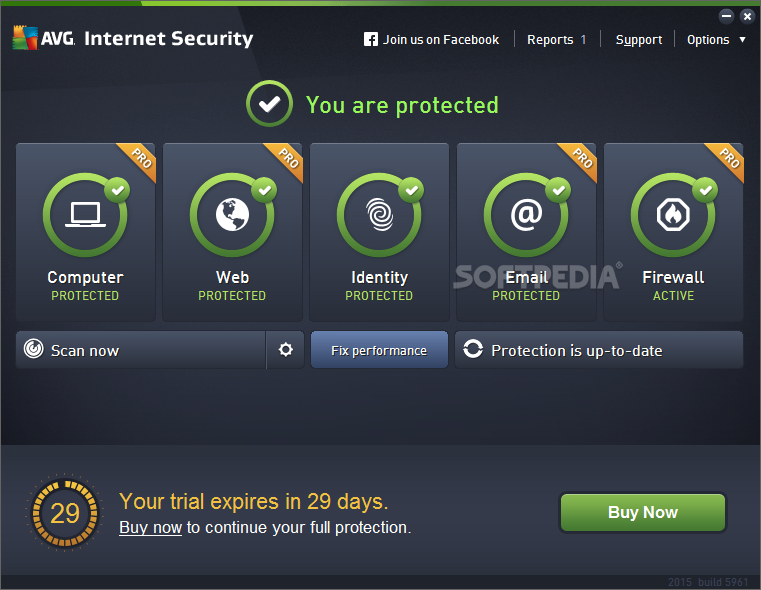Click the update refresh arrows icon
Viewport: 761px width, 590px height.
473,350
